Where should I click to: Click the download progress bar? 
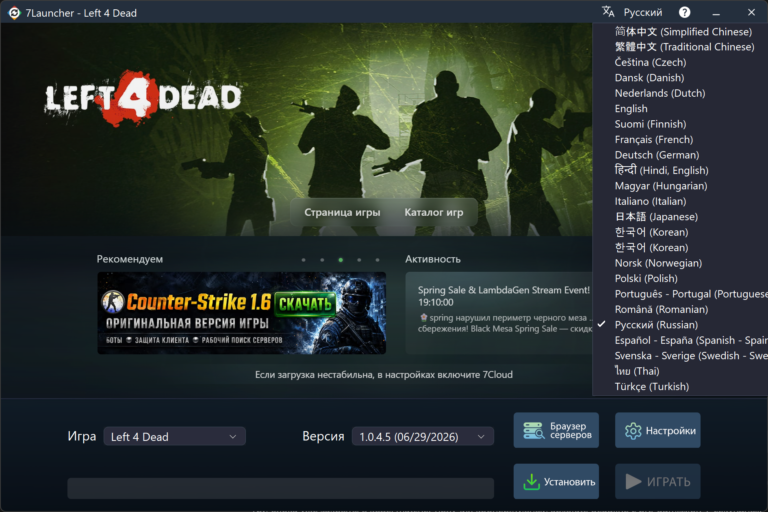click(281, 488)
